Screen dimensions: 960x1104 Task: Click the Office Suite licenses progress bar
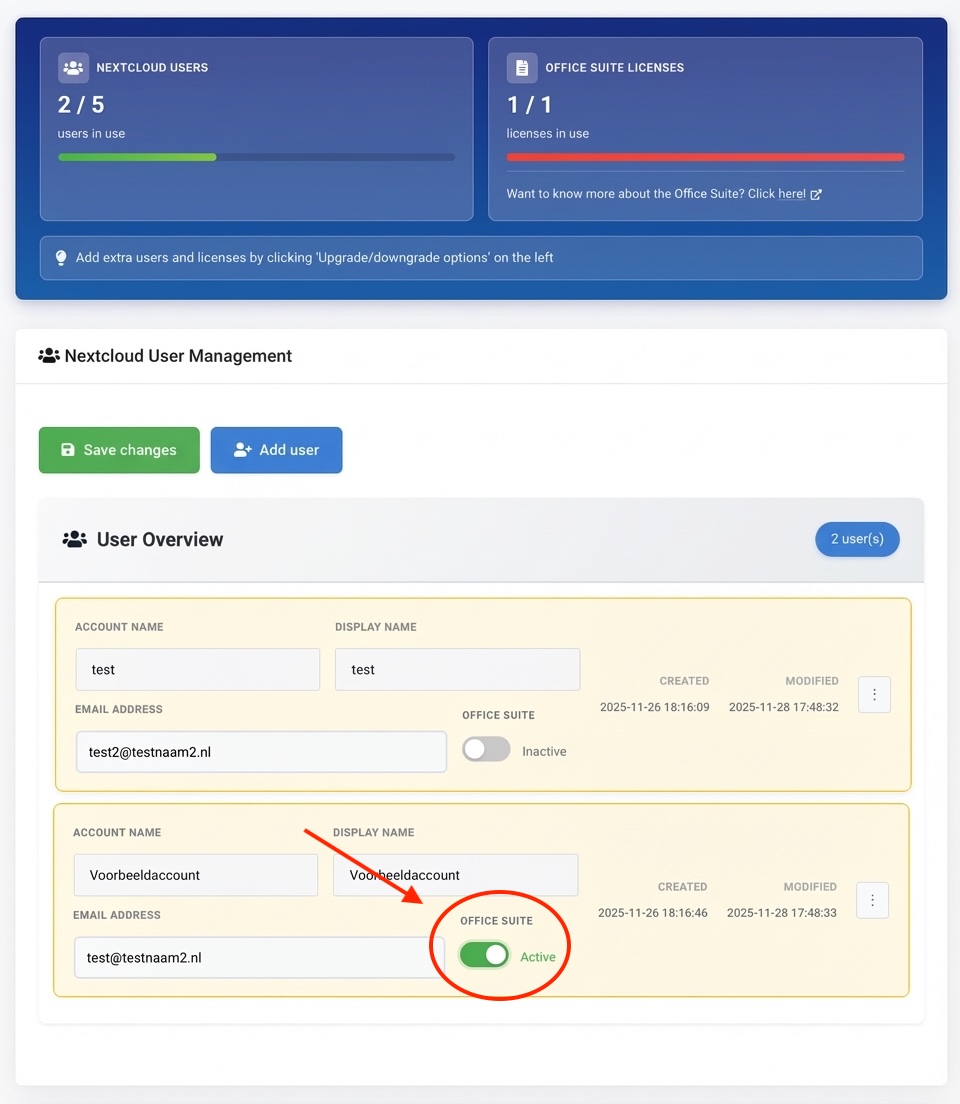[x=705, y=157]
